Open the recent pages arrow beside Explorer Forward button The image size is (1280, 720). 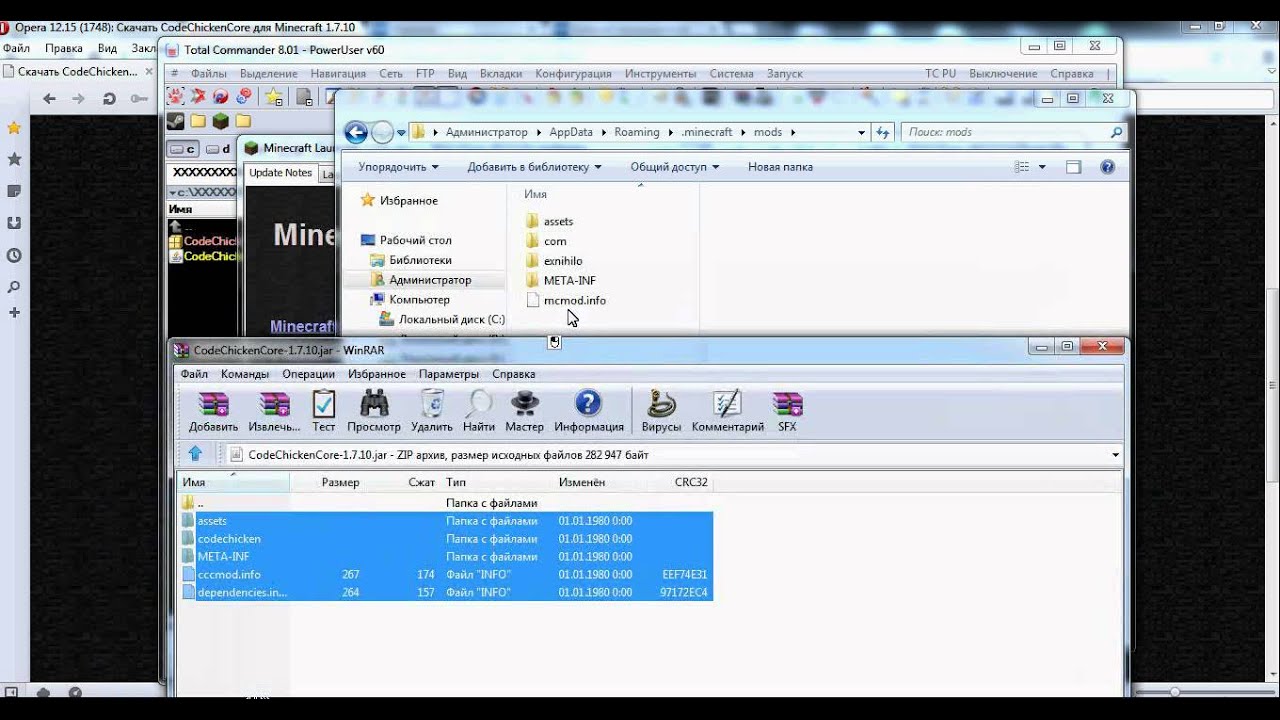click(401, 132)
